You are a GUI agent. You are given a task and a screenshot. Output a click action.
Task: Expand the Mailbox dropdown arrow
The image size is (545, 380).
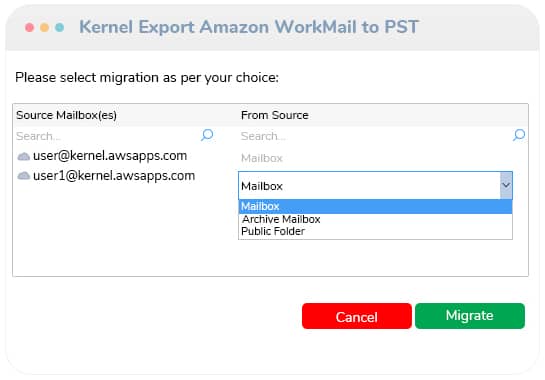pyautogui.click(x=506, y=185)
